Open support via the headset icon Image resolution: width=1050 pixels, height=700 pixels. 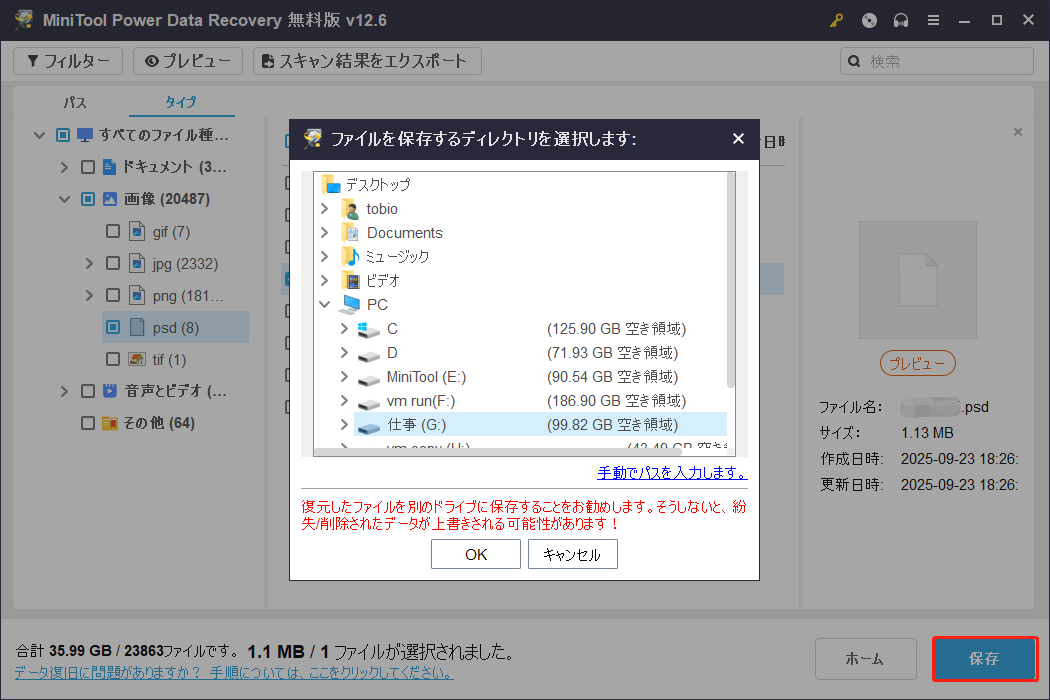tap(901, 20)
